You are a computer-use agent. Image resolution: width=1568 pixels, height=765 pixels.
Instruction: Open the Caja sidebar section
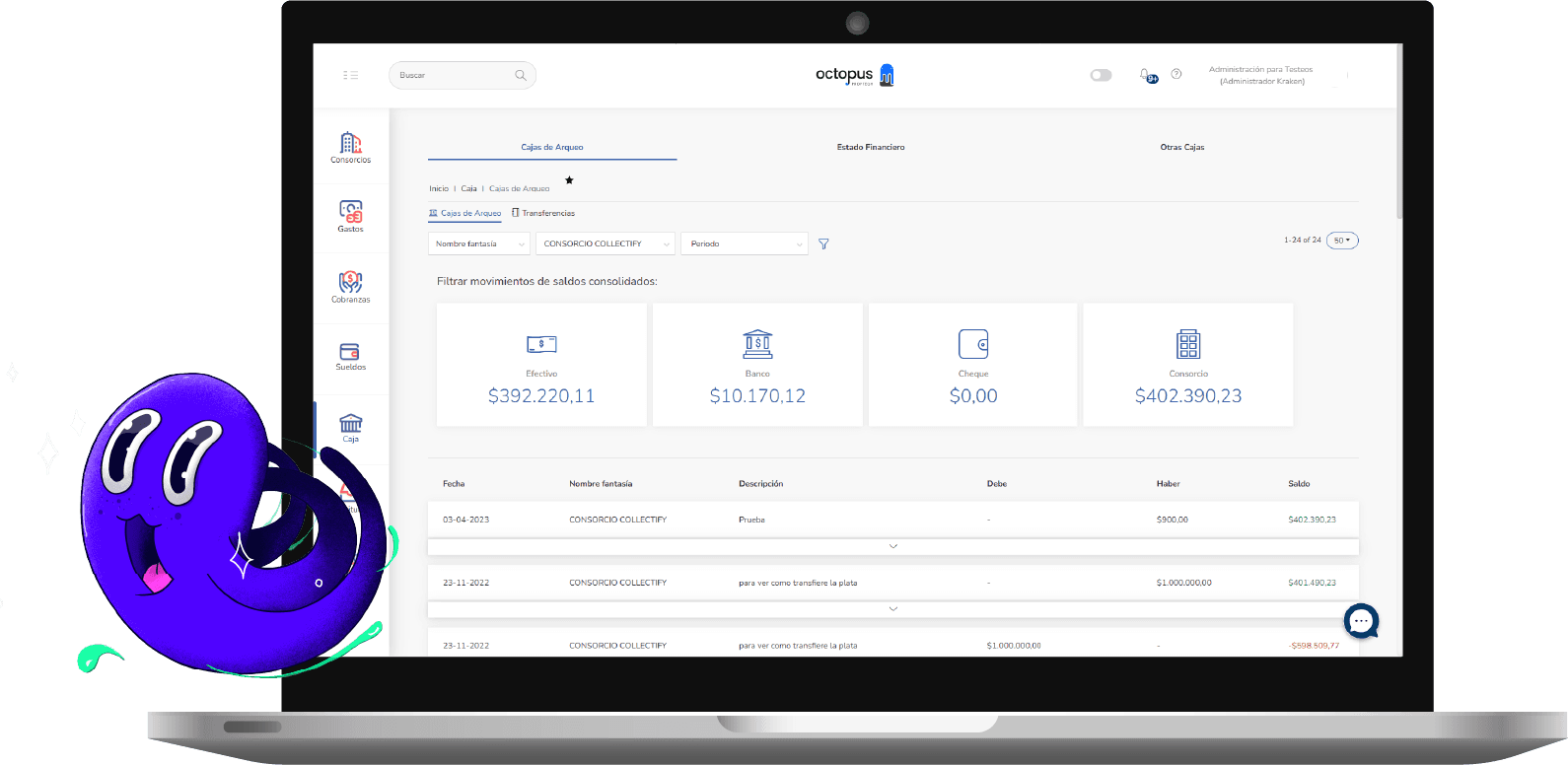[351, 428]
